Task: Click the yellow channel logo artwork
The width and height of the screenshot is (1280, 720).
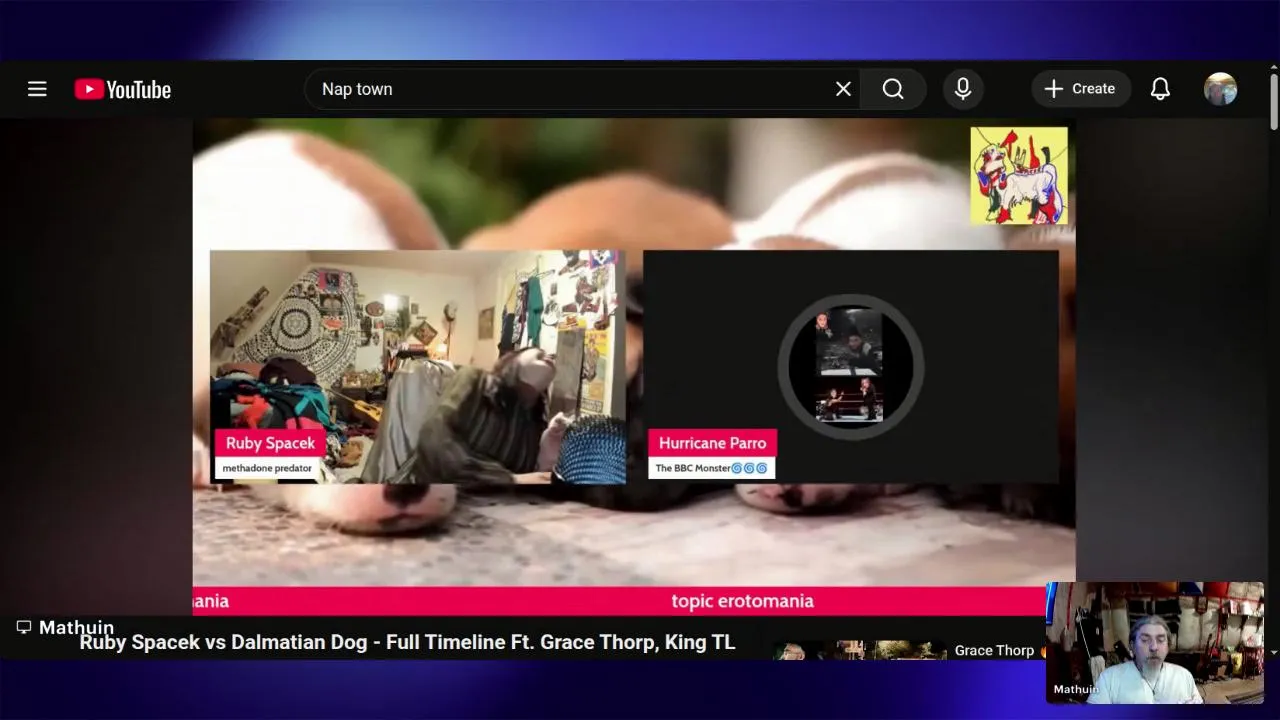Action: click(1019, 176)
